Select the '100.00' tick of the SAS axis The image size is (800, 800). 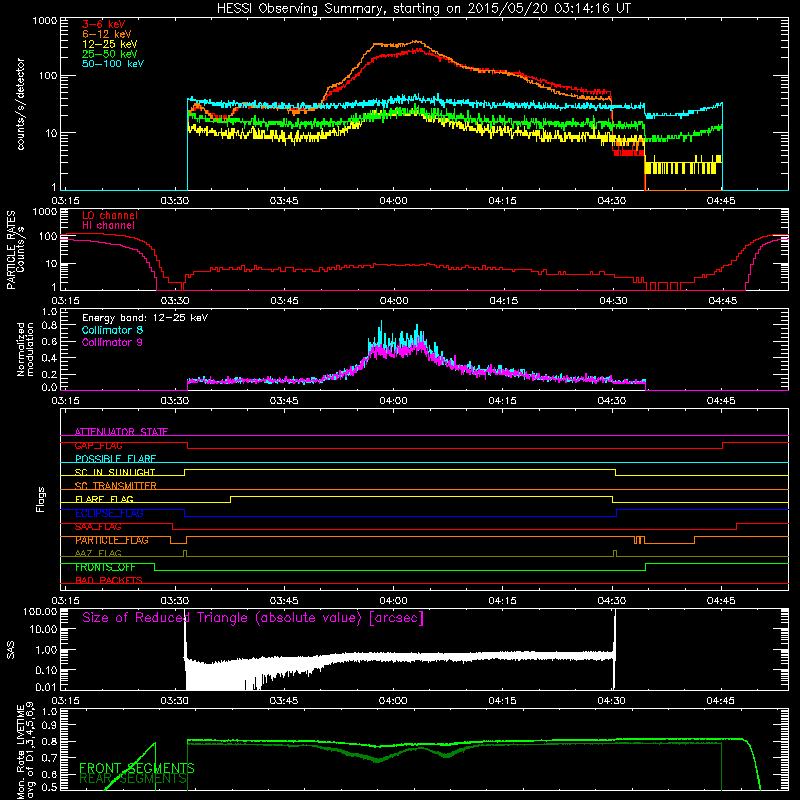(40, 611)
